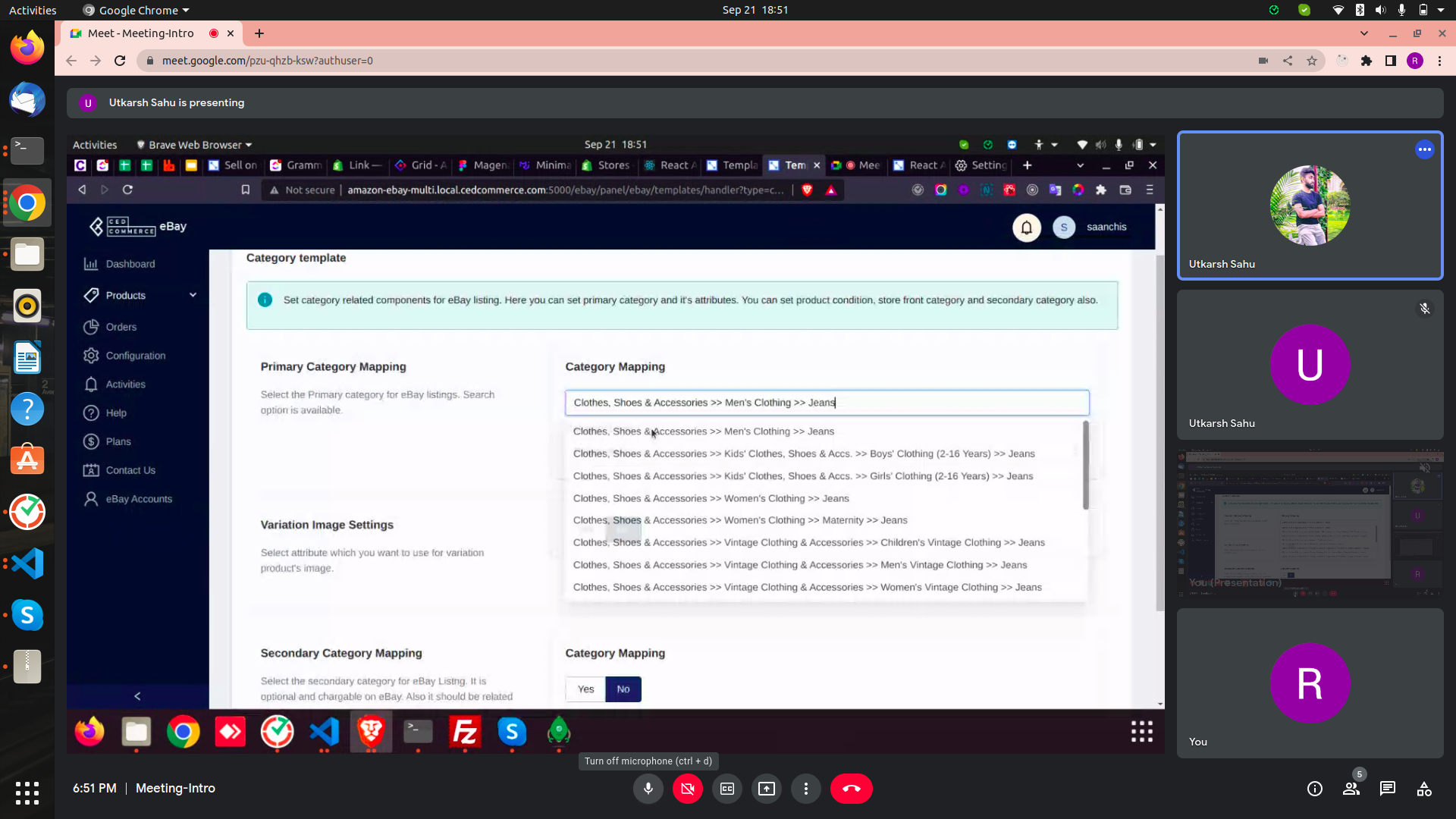Launch Visual Studio Code from dock

click(x=27, y=563)
